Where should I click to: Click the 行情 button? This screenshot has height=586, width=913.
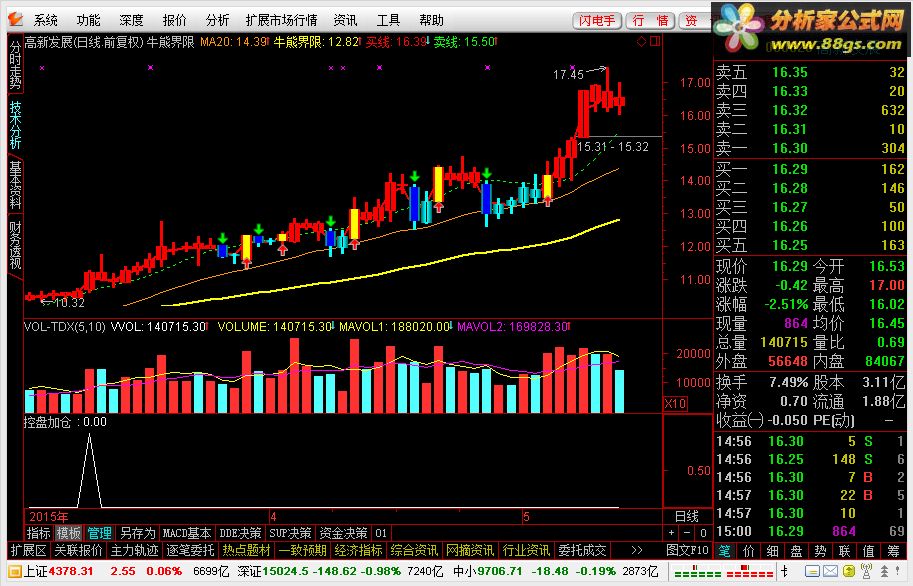tap(650, 21)
